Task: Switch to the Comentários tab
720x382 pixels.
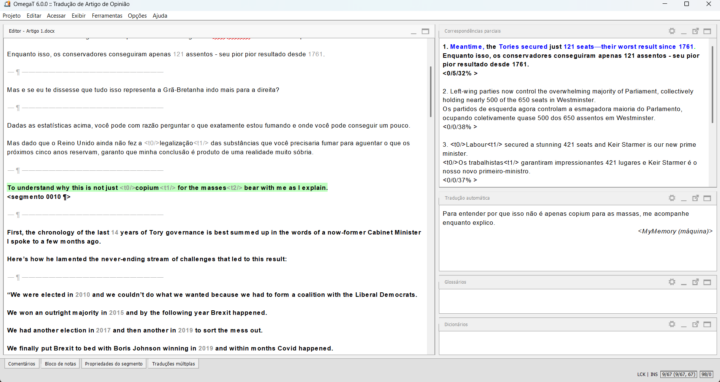Action: 21,364
